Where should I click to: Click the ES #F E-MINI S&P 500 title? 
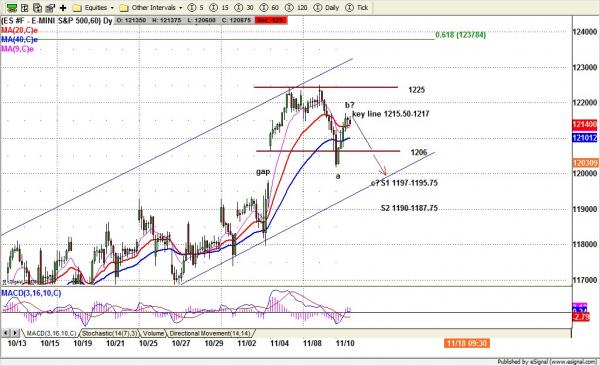[57, 21]
